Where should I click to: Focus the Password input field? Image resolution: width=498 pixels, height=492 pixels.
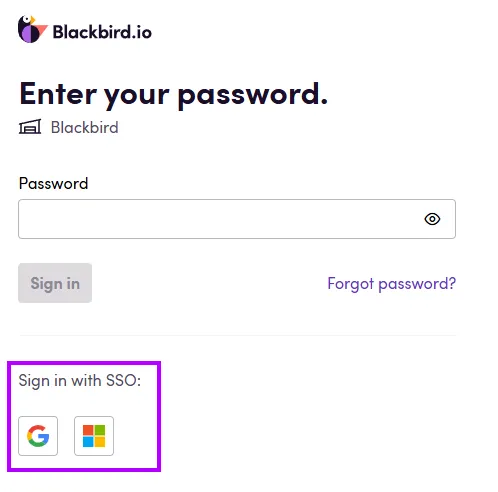point(237,219)
